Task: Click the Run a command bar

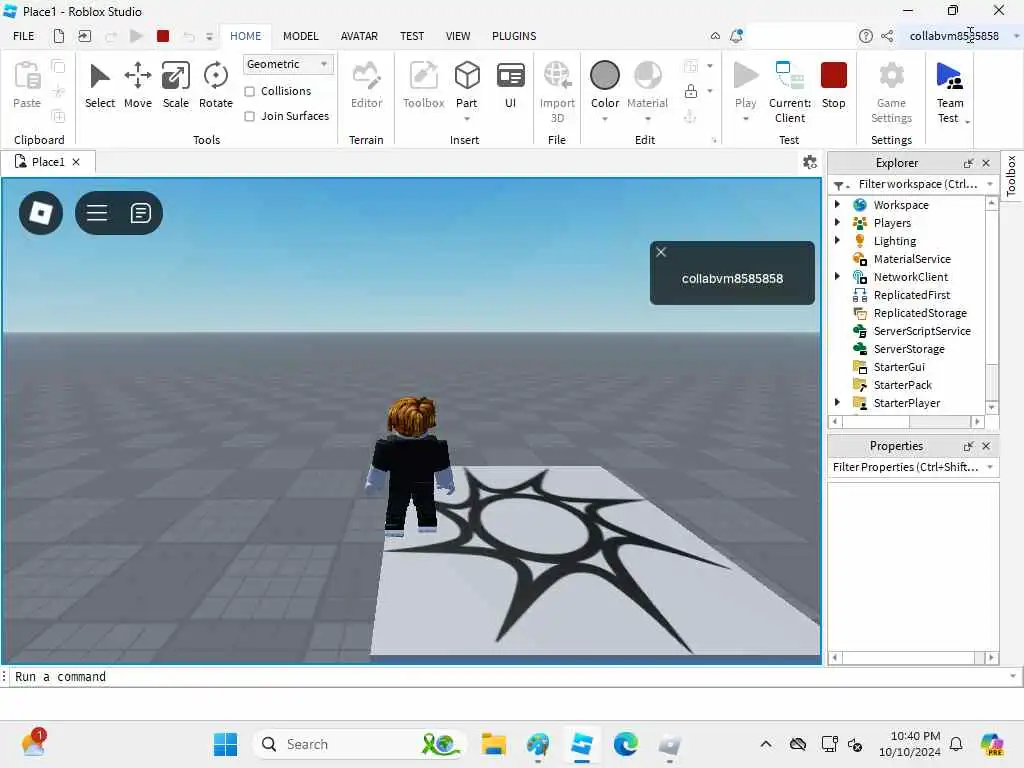Action: coord(509,677)
